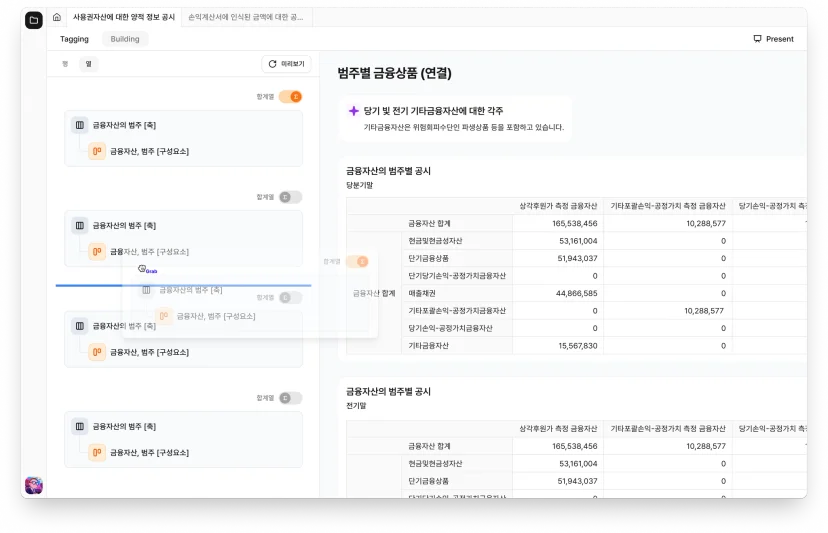Click 10,288,577 in the 기타포괄손익-공정가치금융자산 row
This screenshot has height=533, width=828.
[x=704, y=311]
